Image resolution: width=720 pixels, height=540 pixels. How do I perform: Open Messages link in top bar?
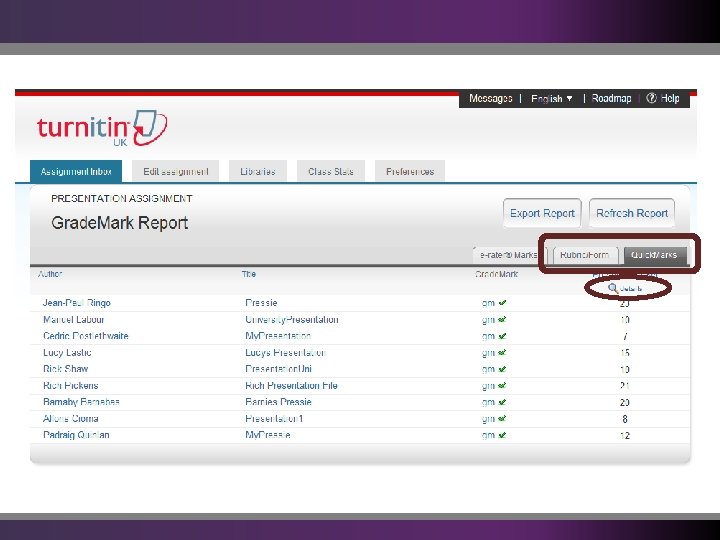point(490,98)
